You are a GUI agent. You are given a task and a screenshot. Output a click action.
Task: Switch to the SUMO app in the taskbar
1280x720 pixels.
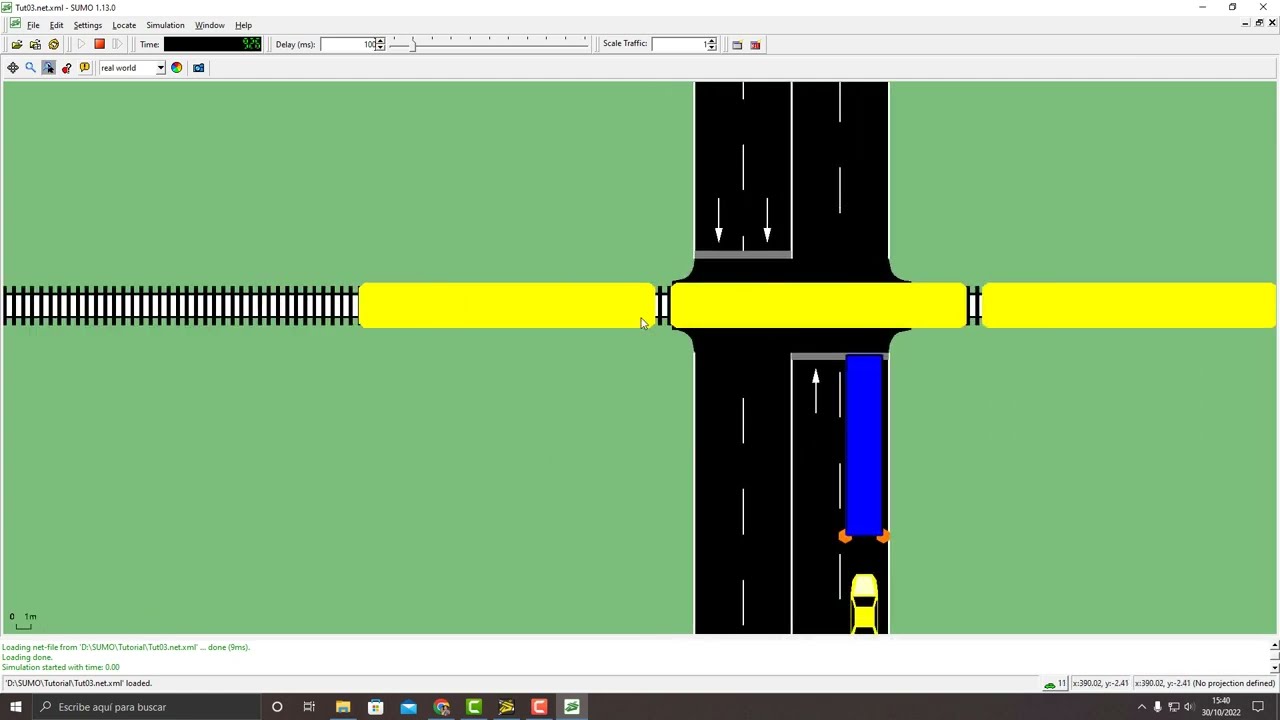572,707
